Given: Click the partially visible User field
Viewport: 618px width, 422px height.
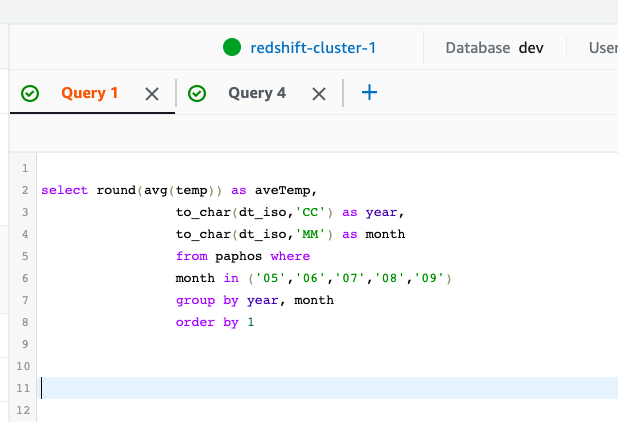Looking at the screenshot, I should (602, 48).
